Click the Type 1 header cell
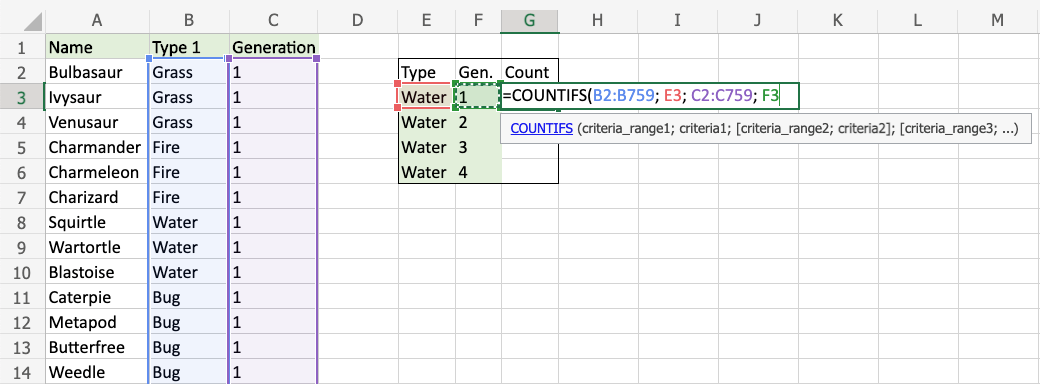Image resolution: width=1040 pixels, height=384 pixels. [x=189, y=47]
